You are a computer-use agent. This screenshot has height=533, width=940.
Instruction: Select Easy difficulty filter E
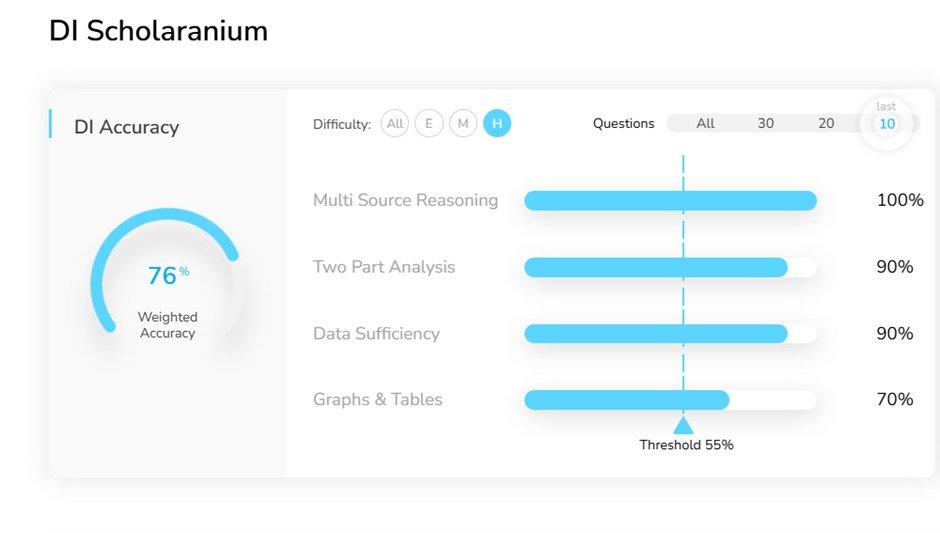429,124
